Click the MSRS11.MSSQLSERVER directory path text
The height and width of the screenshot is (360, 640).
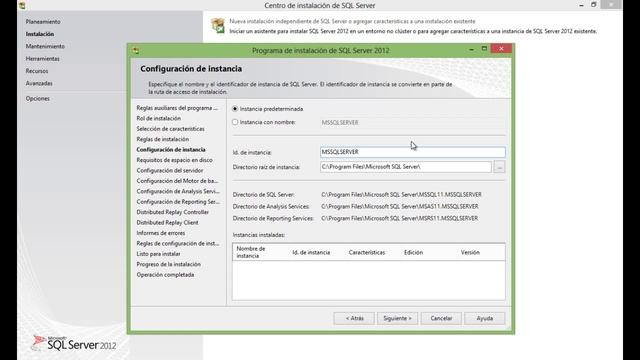click(x=400, y=218)
